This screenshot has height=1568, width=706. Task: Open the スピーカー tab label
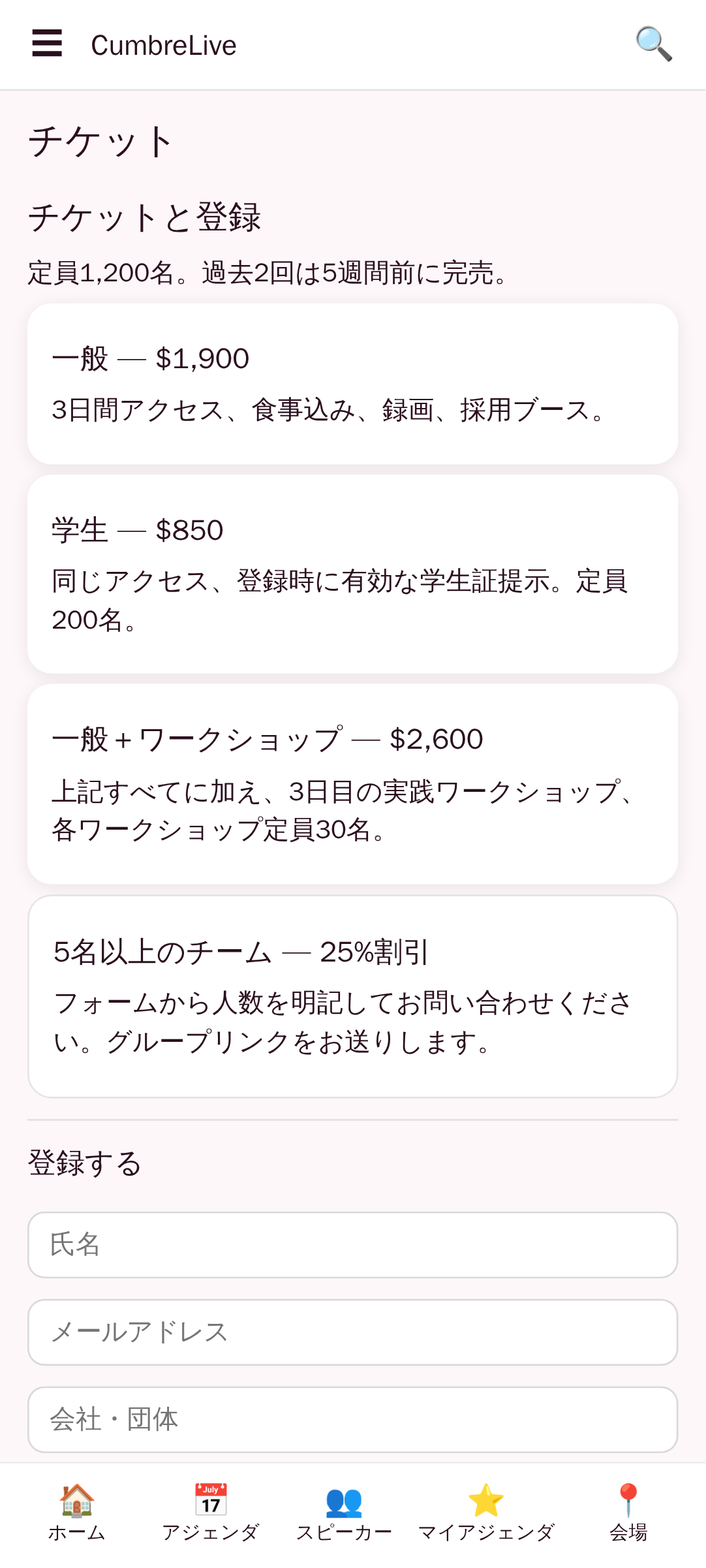(344, 1532)
